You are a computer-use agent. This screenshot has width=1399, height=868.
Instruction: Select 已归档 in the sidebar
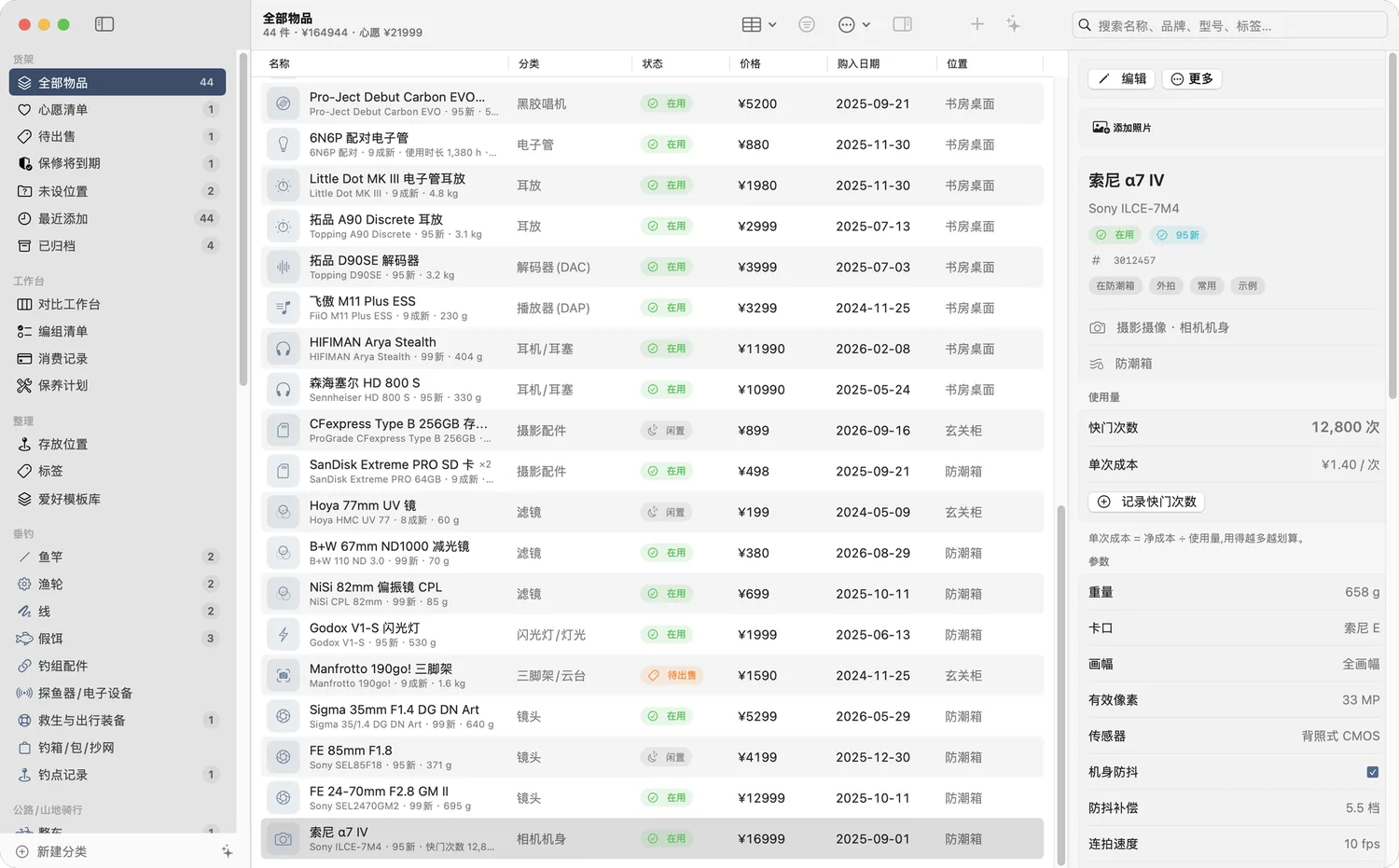(118, 245)
